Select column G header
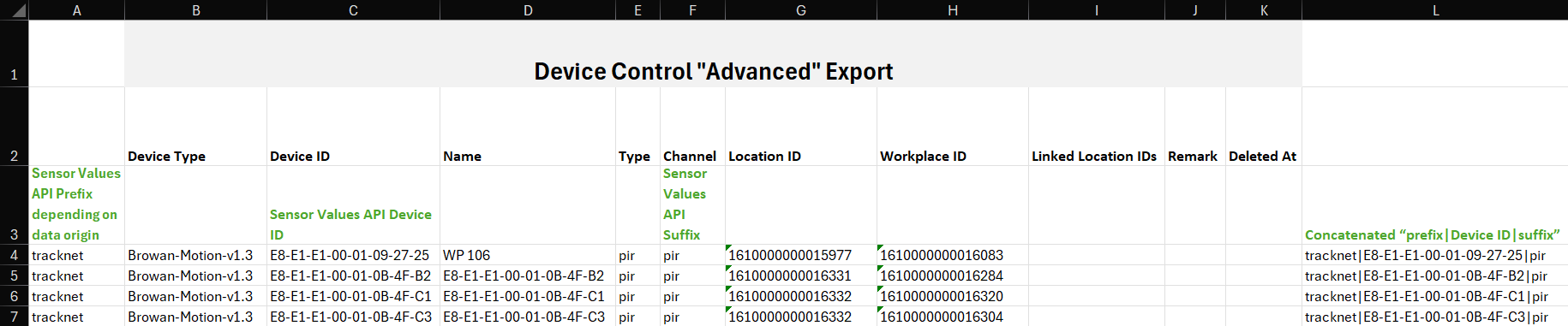Image resolution: width=1568 pixels, height=326 pixels. pos(801,10)
